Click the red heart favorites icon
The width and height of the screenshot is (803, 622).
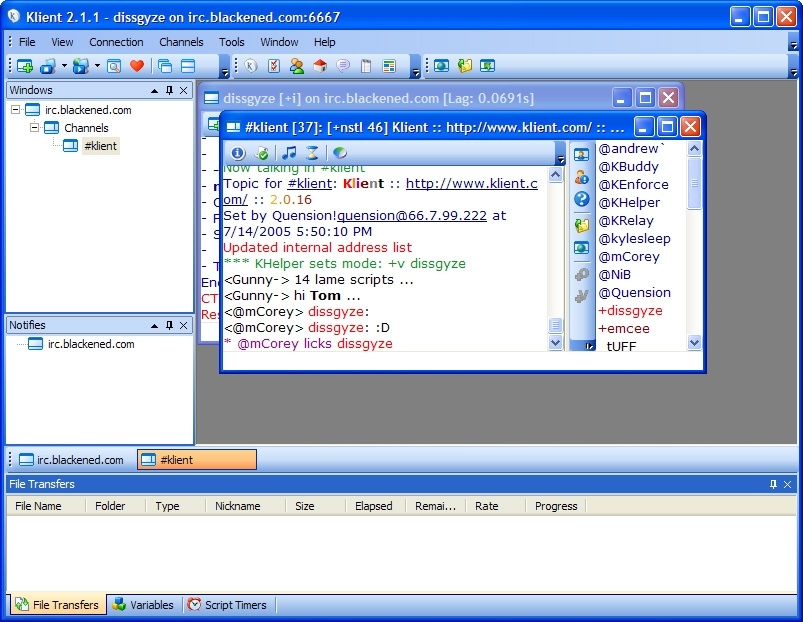(137, 66)
